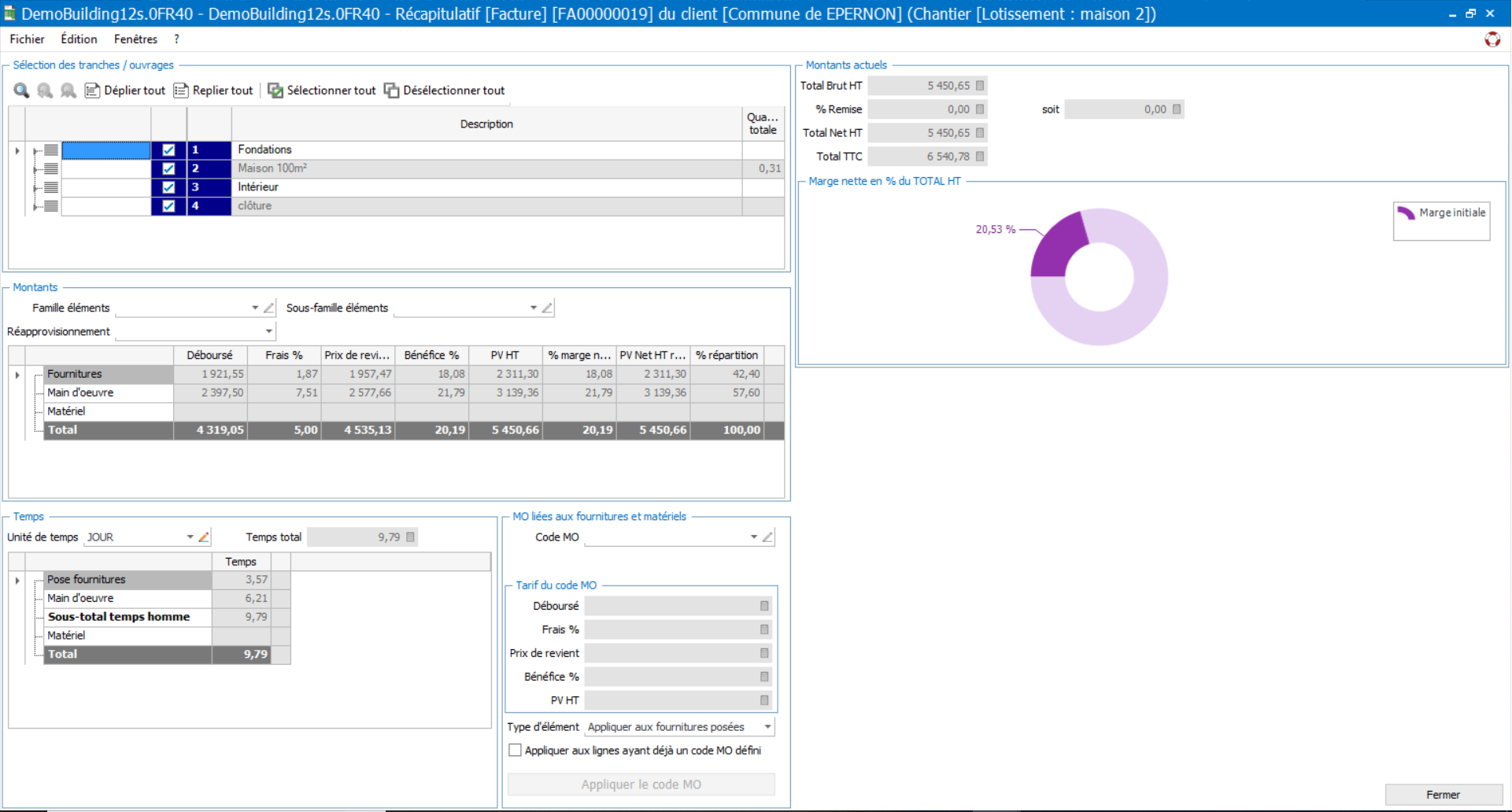Toggle the clôture row checkbox
This screenshot has width=1512, height=812.
[x=168, y=206]
